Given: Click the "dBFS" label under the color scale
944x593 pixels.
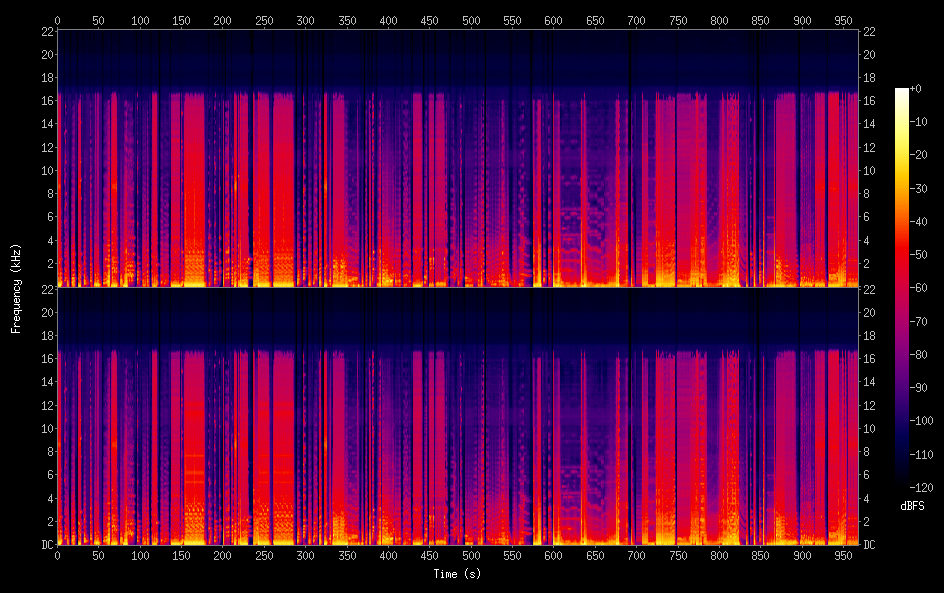Looking at the screenshot, I should click(912, 507).
